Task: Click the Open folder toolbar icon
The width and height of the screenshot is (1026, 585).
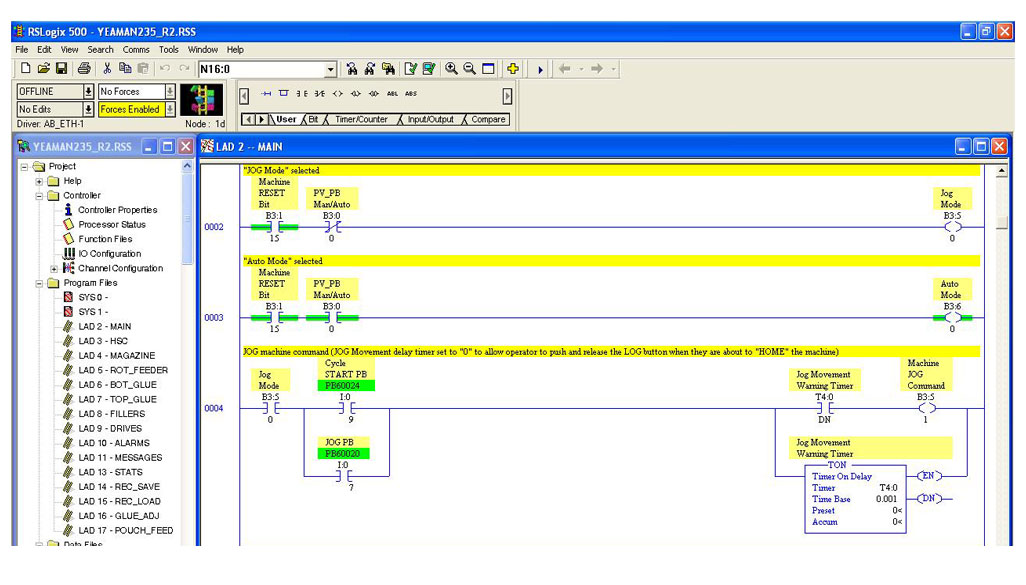Action: (x=43, y=69)
